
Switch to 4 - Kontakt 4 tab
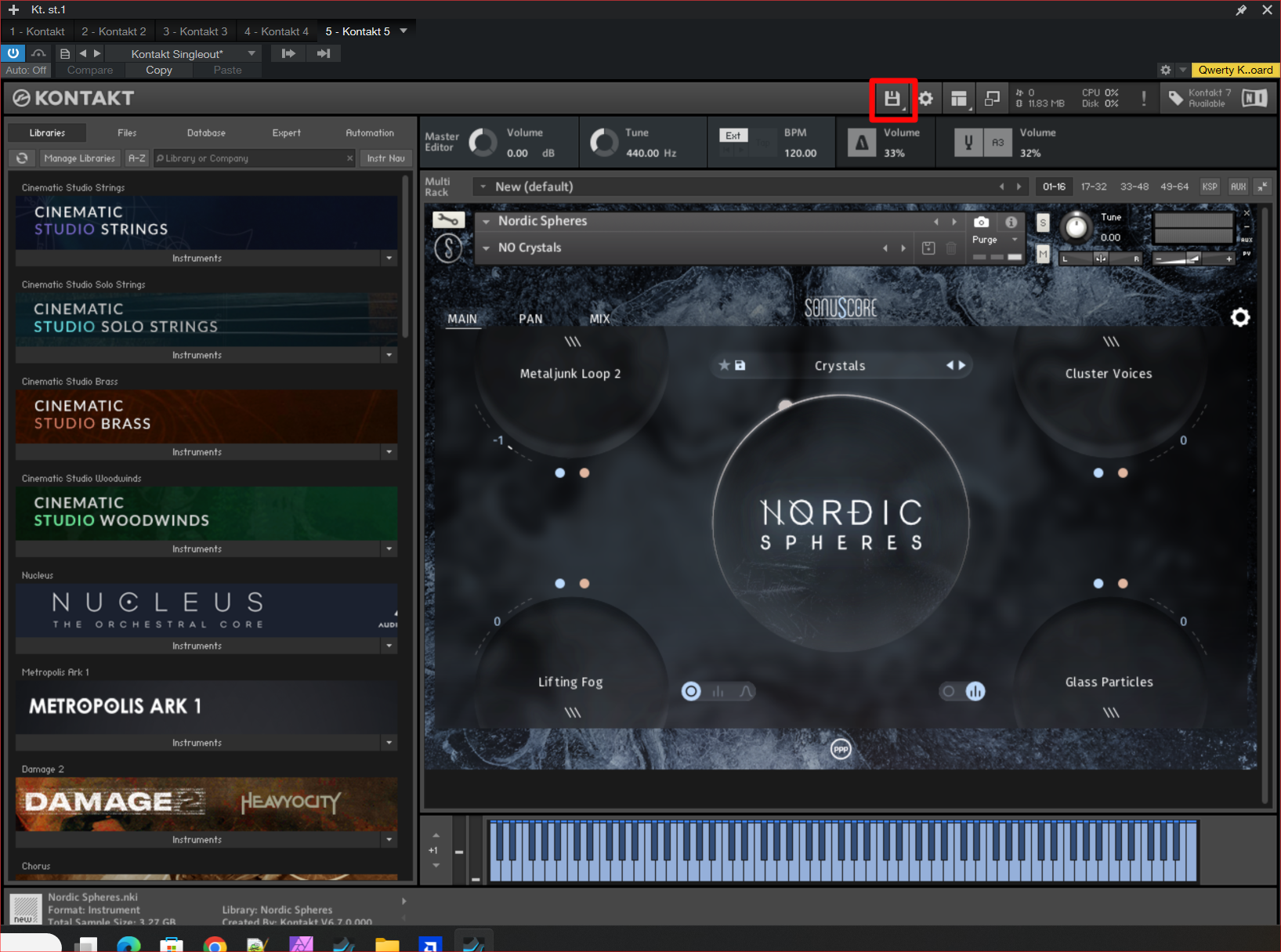[277, 31]
